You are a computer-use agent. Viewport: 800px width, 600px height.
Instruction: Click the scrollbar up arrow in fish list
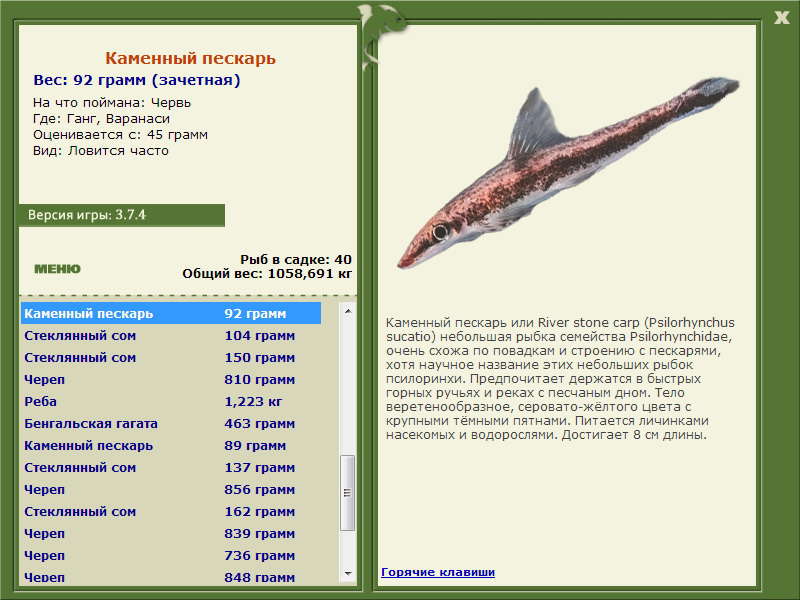point(348,311)
